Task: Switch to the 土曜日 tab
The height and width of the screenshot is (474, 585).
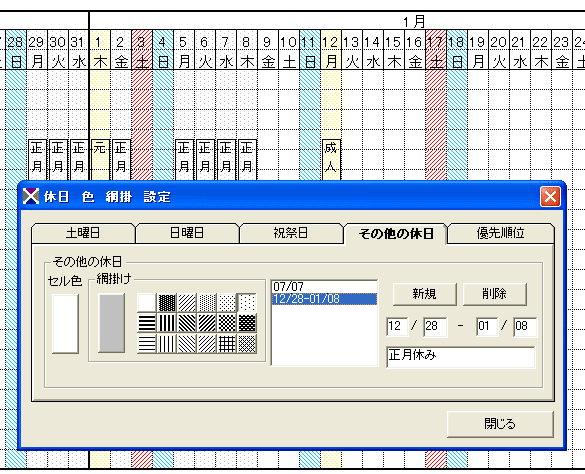Action: pyautogui.click(x=83, y=233)
